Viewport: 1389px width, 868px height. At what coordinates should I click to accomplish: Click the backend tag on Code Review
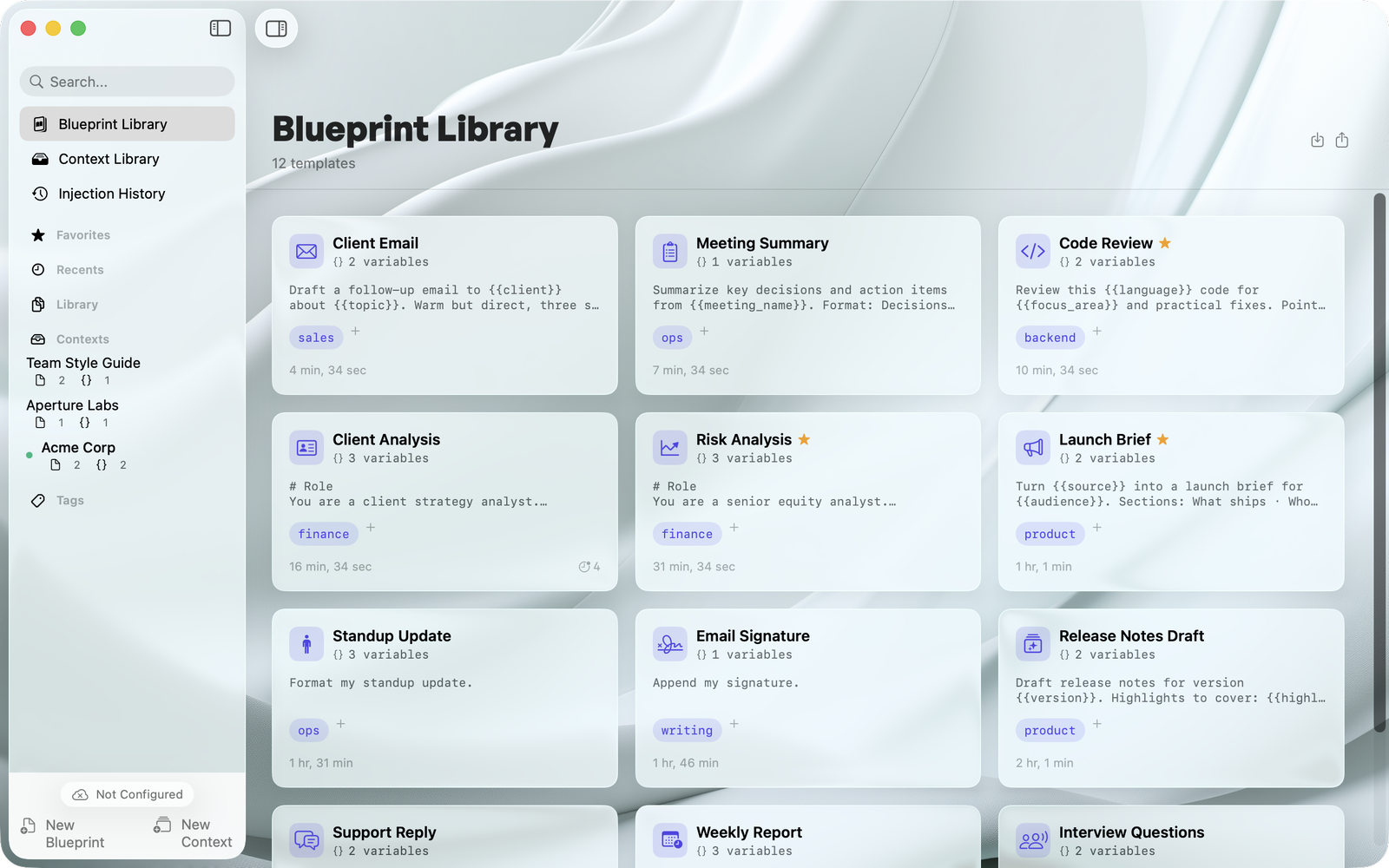point(1050,338)
